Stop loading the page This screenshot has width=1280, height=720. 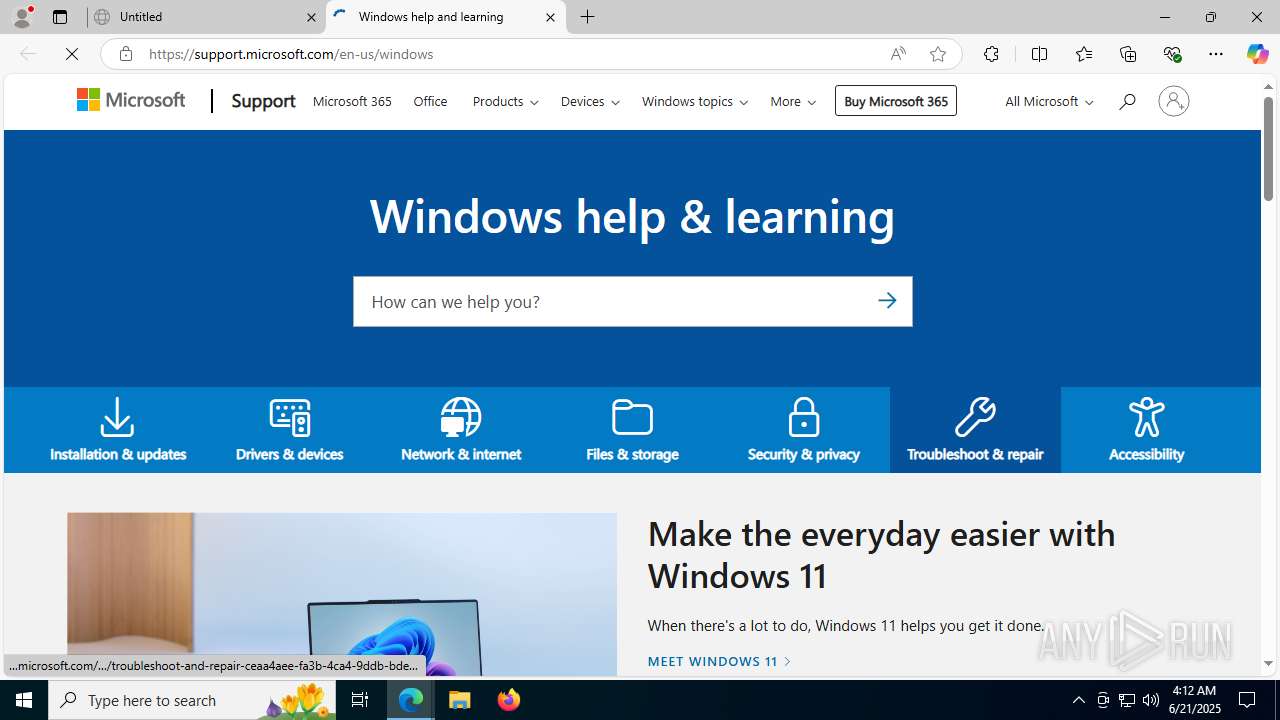coord(72,54)
